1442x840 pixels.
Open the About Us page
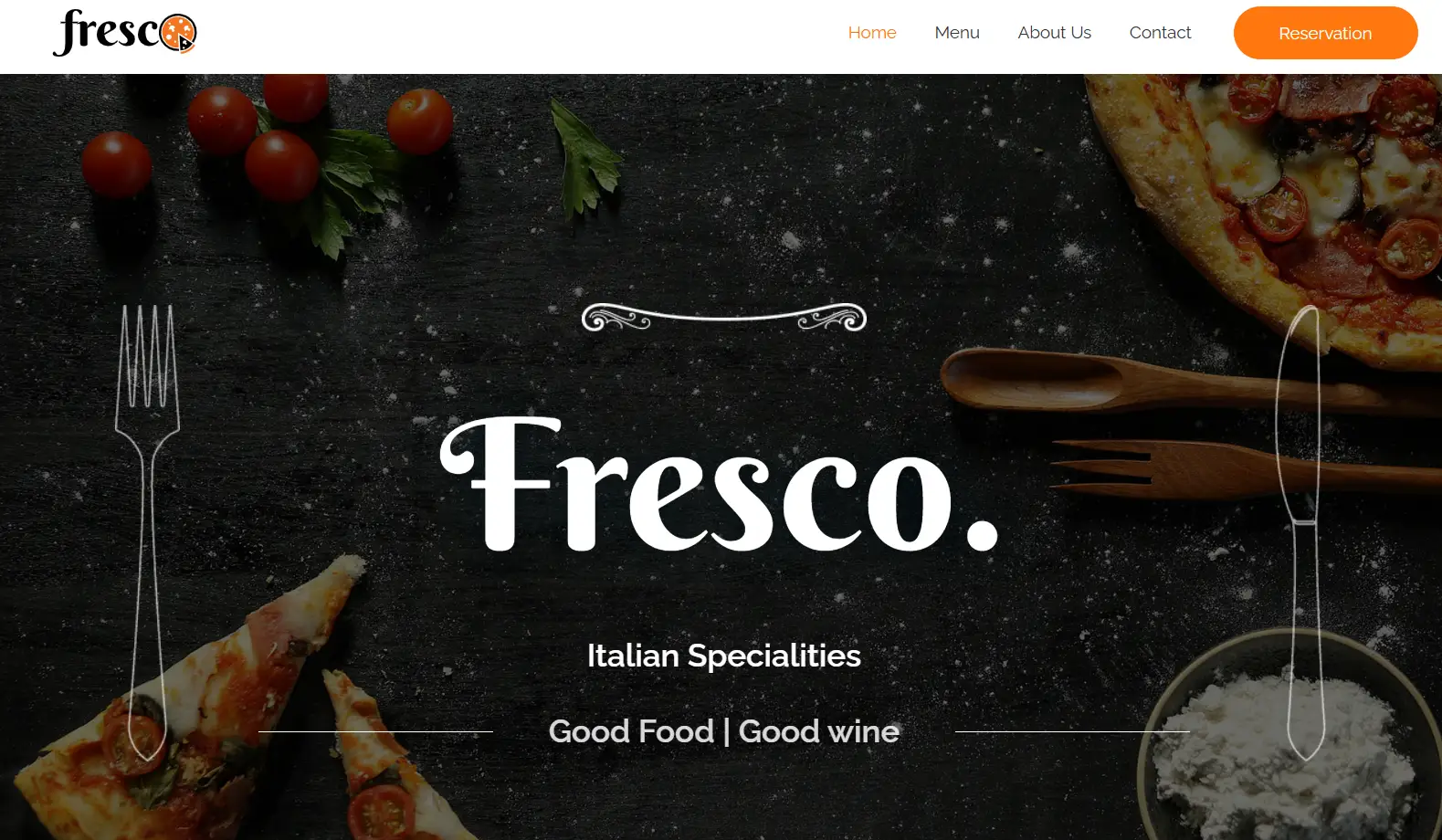coord(1054,33)
